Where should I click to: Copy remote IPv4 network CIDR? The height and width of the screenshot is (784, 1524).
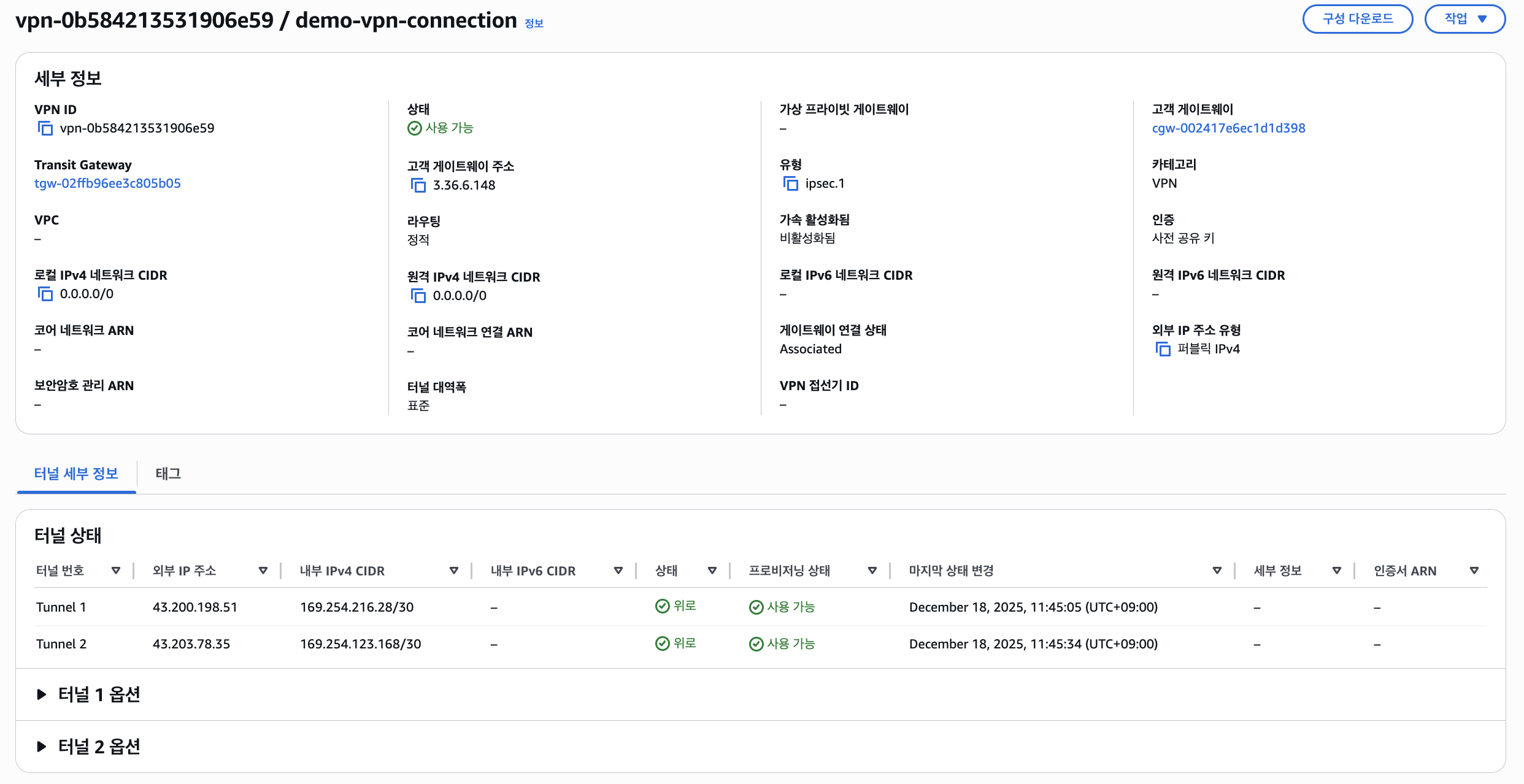[418, 296]
